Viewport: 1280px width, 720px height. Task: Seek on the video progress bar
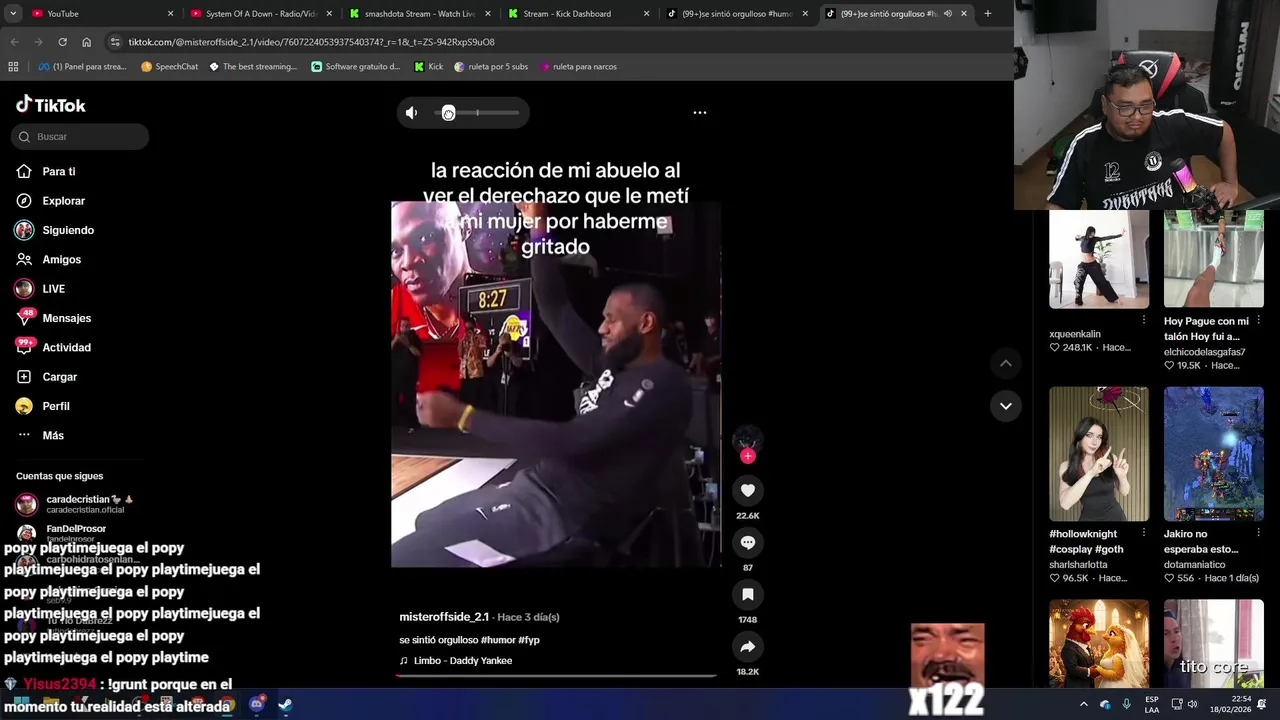[556, 676]
